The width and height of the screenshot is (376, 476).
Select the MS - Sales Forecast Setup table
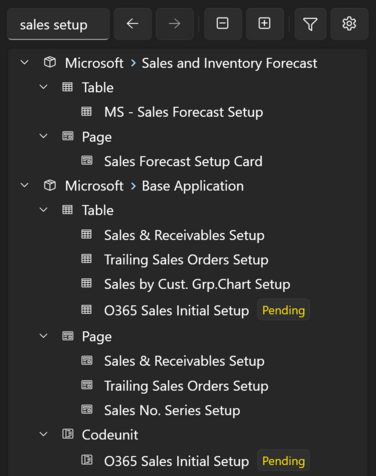tap(183, 112)
